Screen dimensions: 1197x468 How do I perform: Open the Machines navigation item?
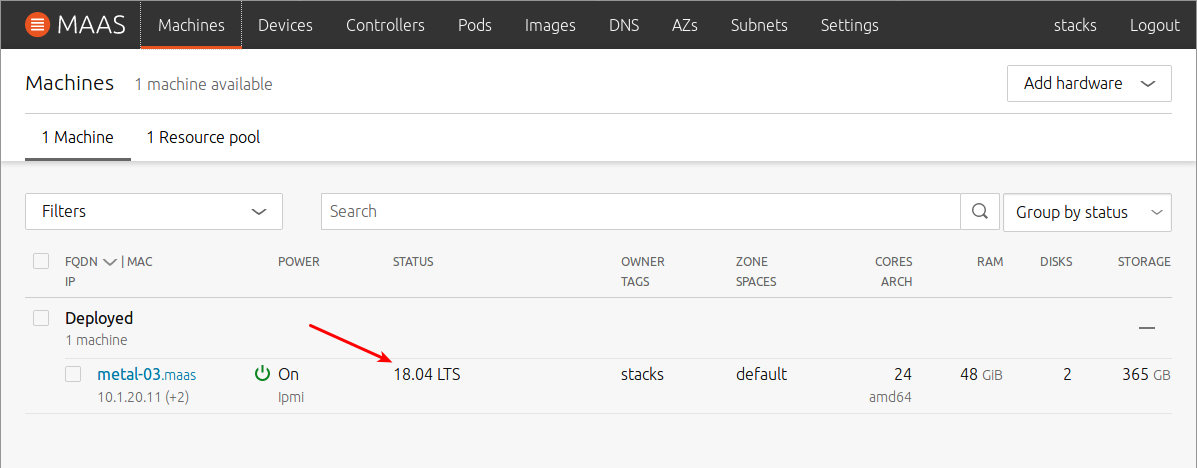[191, 25]
